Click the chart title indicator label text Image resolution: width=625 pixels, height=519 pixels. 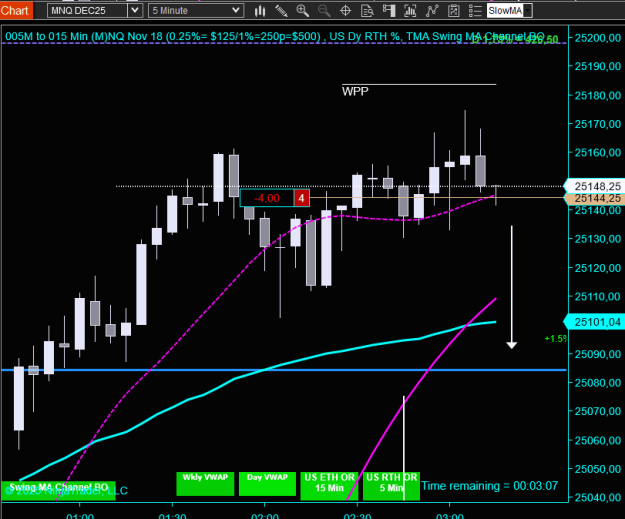(275, 37)
